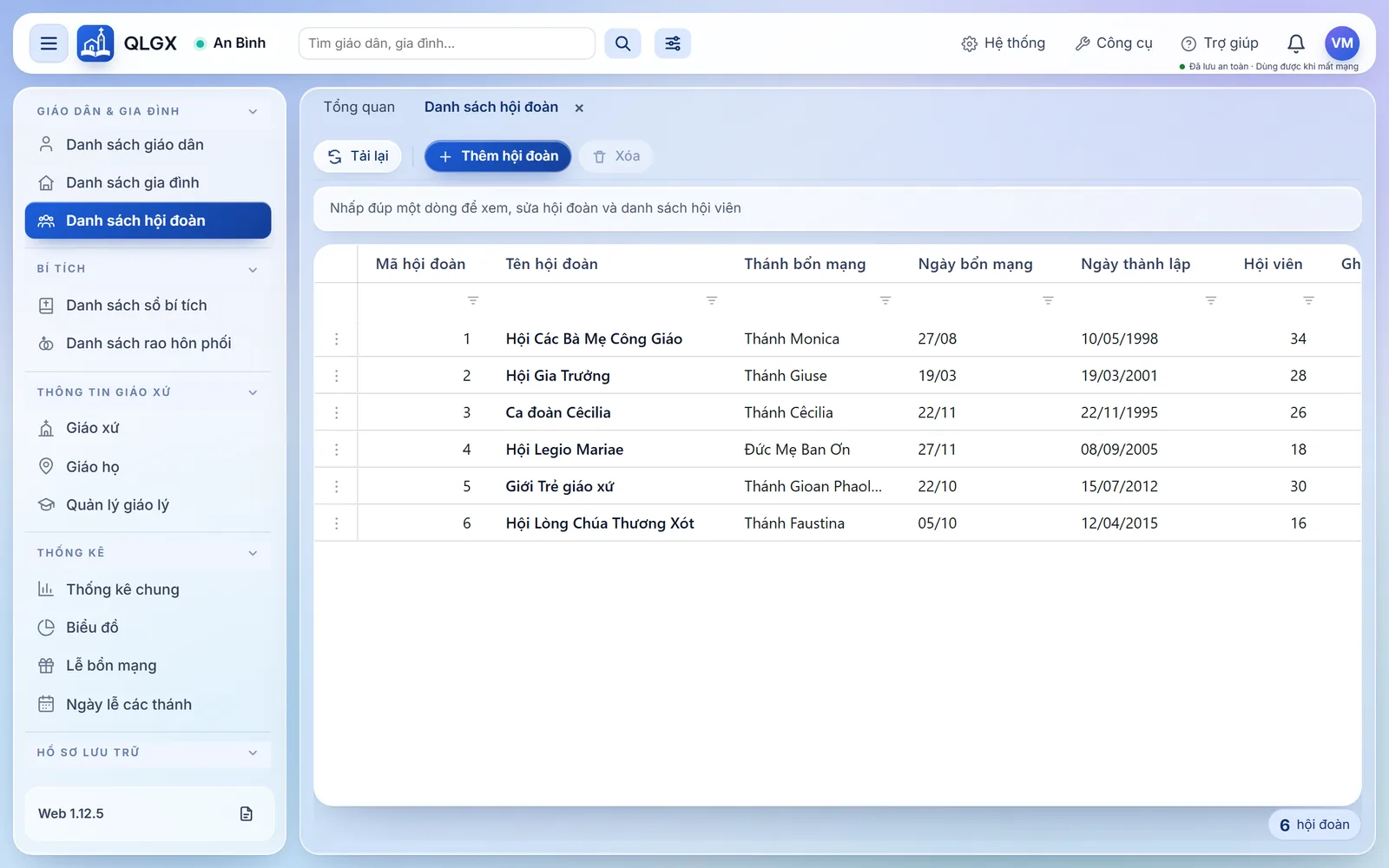Click the Tải lại reload button
This screenshot has height=868, width=1389.
358,156
